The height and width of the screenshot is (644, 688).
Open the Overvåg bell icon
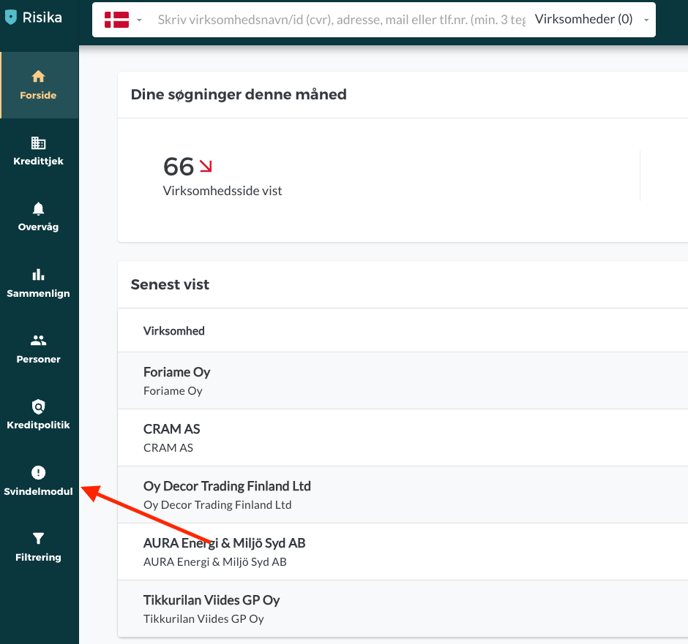click(38, 209)
